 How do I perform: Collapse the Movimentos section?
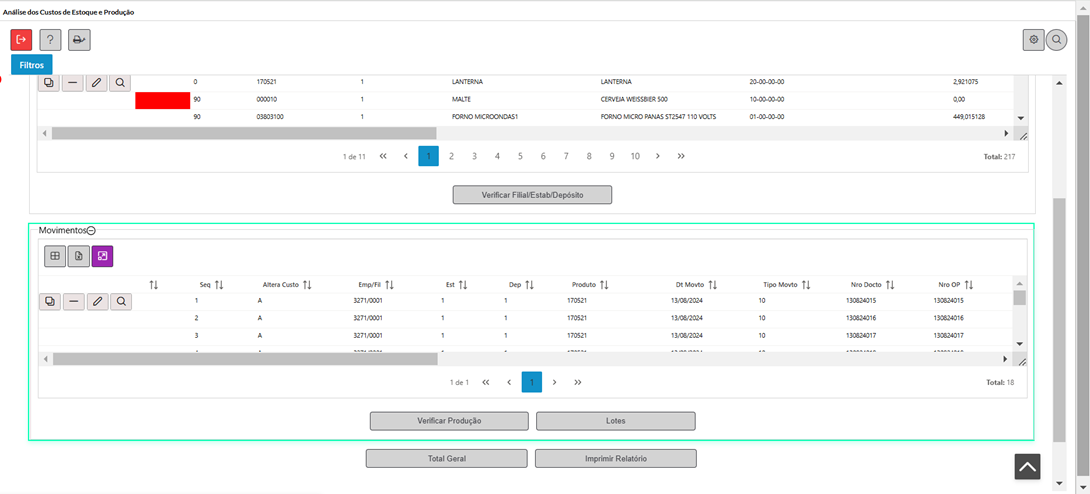(91, 231)
